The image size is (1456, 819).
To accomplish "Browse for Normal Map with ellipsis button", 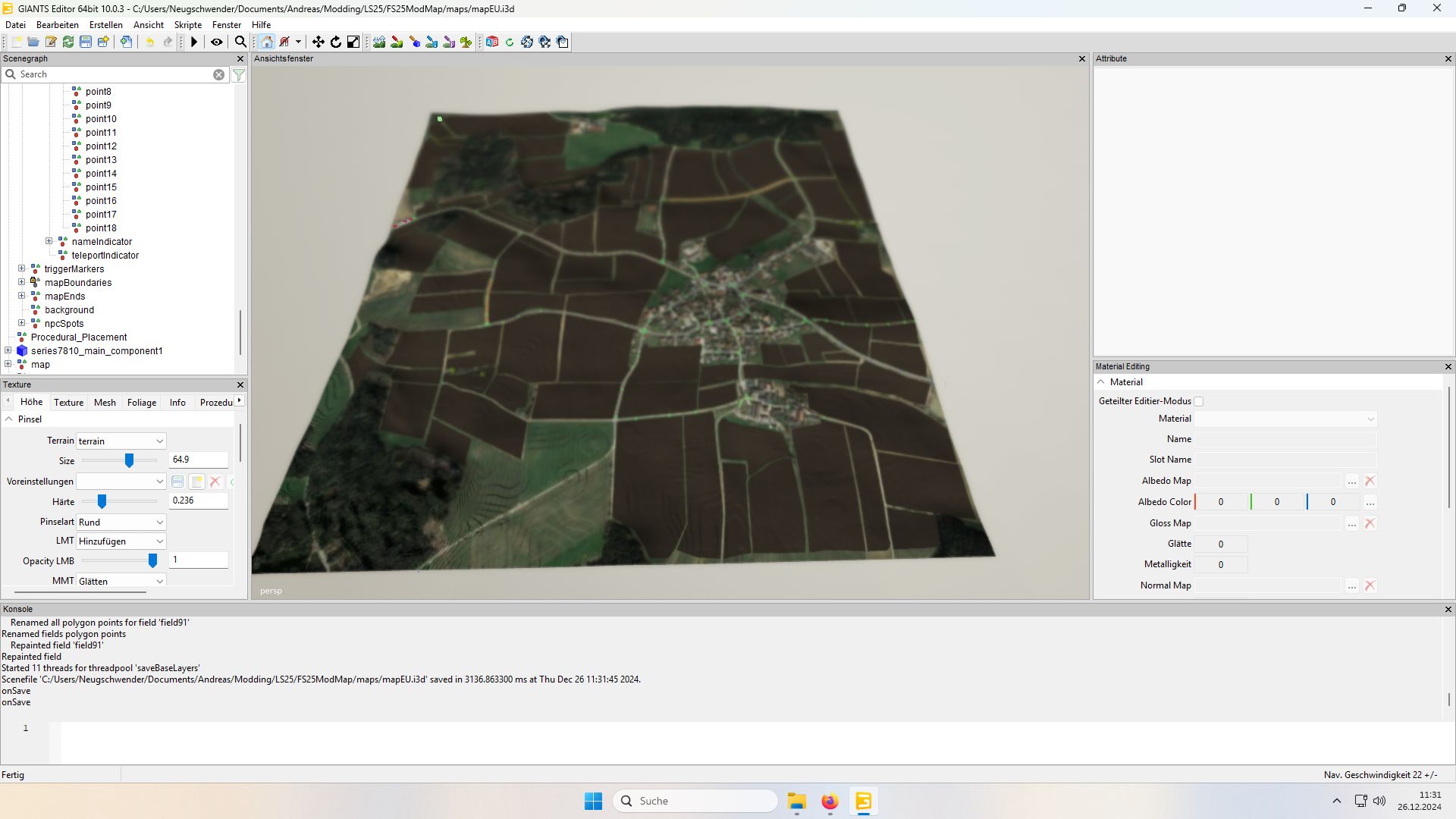I will pyautogui.click(x=1352, y=585).
